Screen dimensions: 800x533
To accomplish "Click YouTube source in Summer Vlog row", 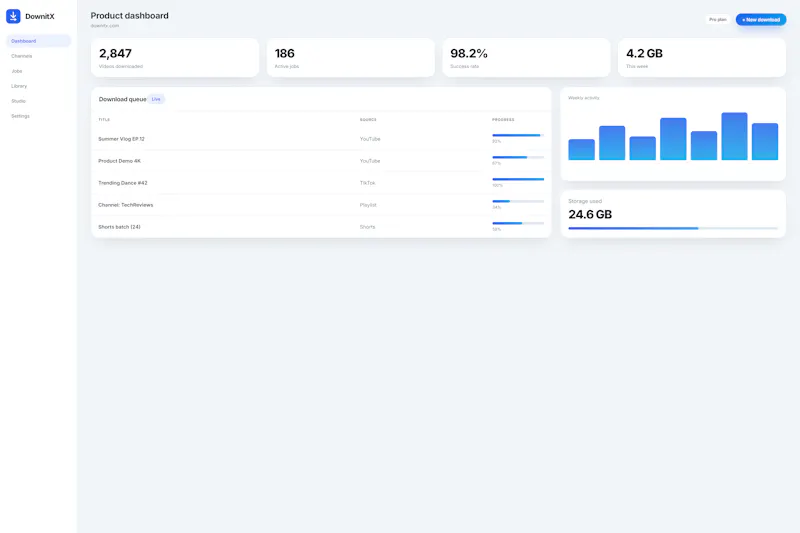I will [370, 139].
